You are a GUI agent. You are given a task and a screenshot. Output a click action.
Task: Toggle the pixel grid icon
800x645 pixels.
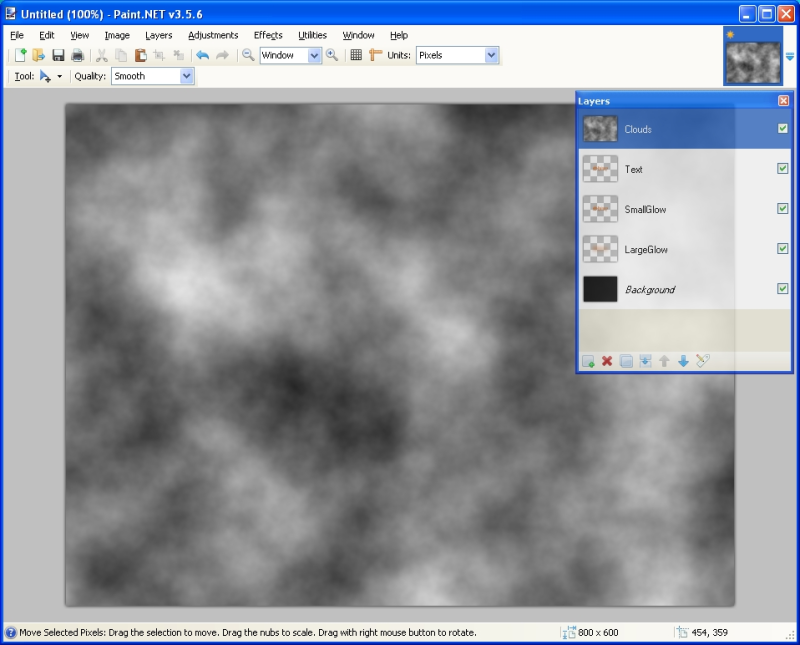pos(356,56)
